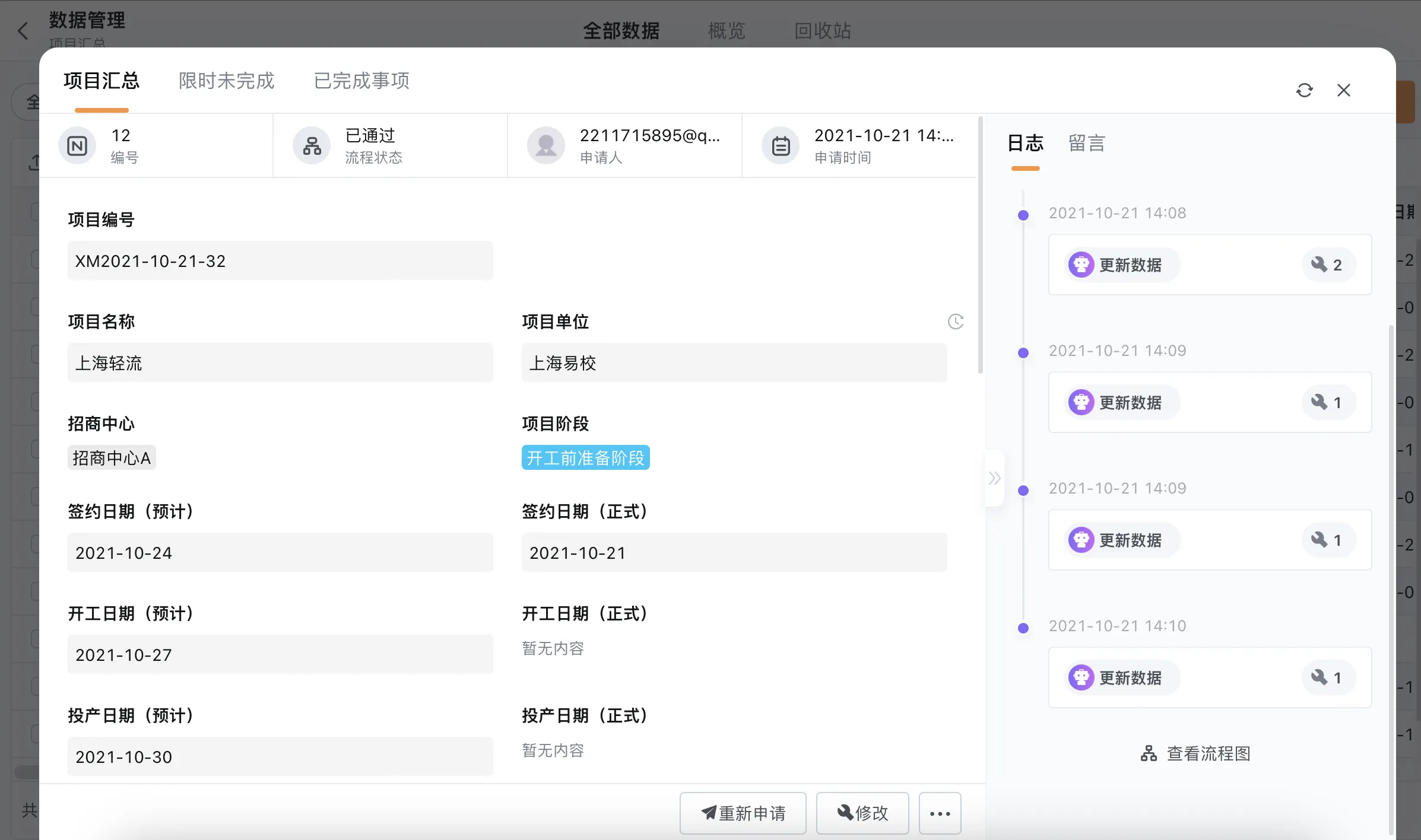Refresh the detail view with refresh icon
This screenshot has width=1421, height=840.
tap(1305, 90)
